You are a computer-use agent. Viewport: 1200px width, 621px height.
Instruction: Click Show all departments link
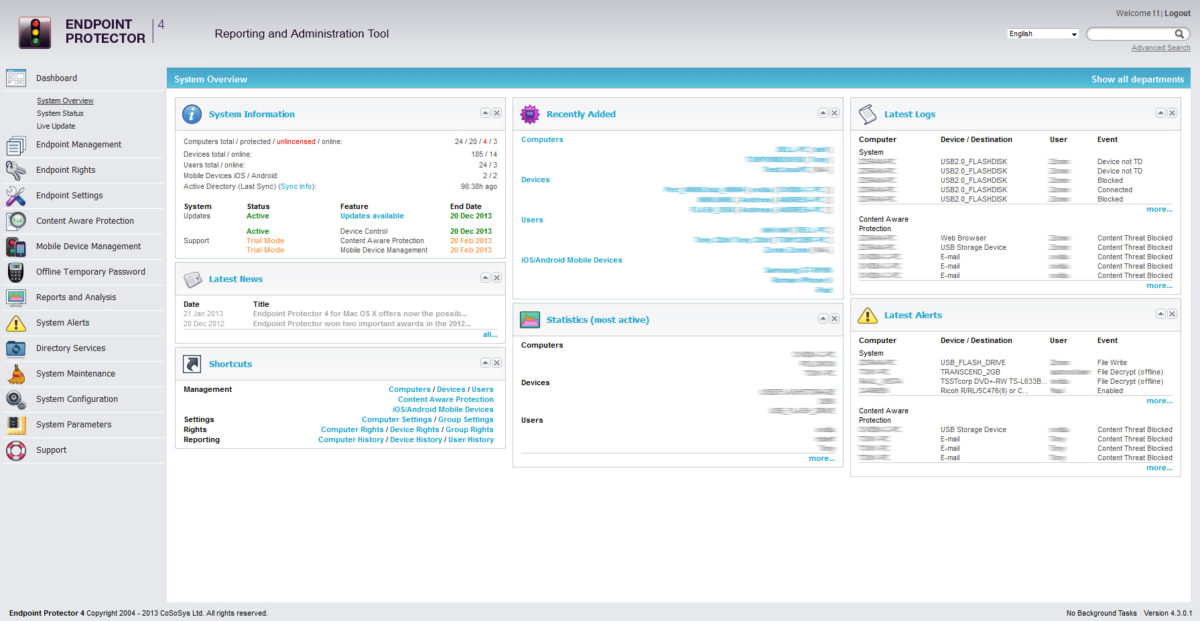[1137, 79]
